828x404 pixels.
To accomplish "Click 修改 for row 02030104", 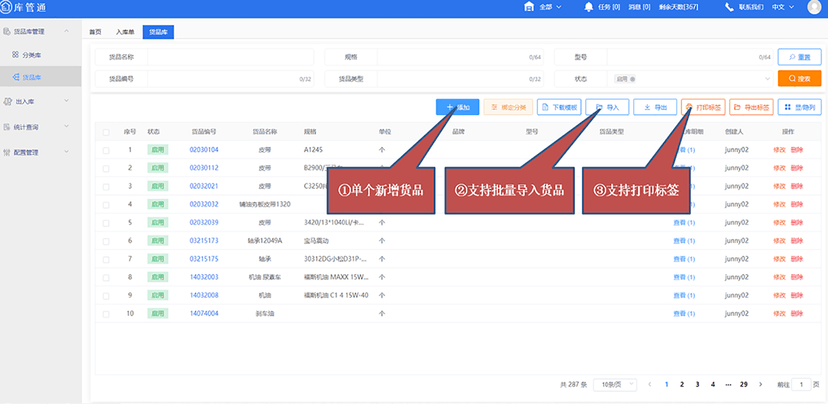I will pyautogui.click(x=779, y=150).
